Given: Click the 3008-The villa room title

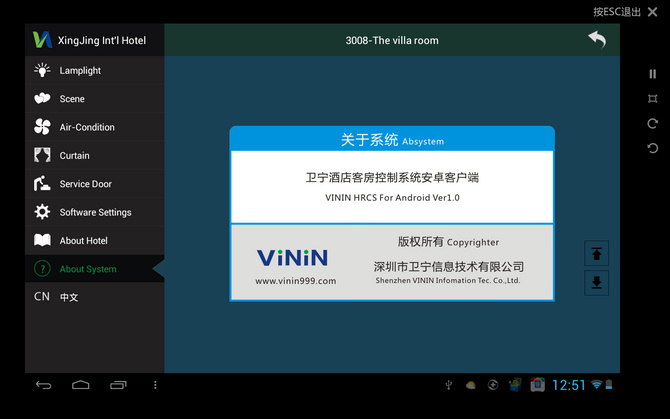Looking at the screenshot, I should click(x=392, y=41).
